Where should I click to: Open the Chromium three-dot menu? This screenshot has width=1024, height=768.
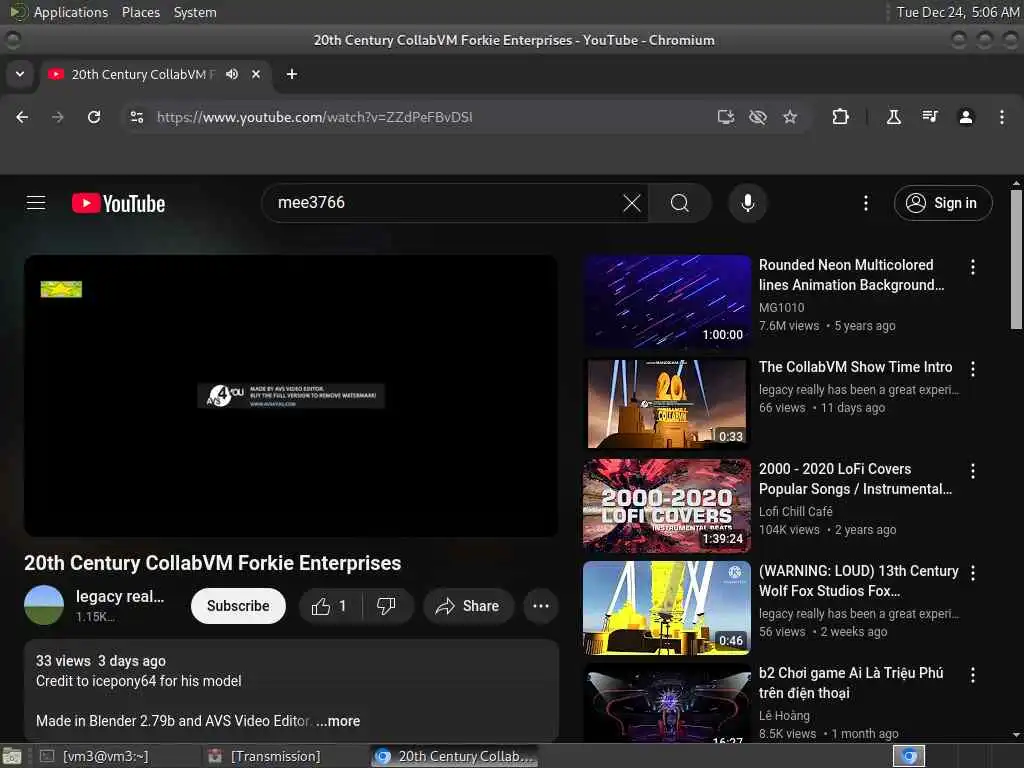[x=1002, y=117]
